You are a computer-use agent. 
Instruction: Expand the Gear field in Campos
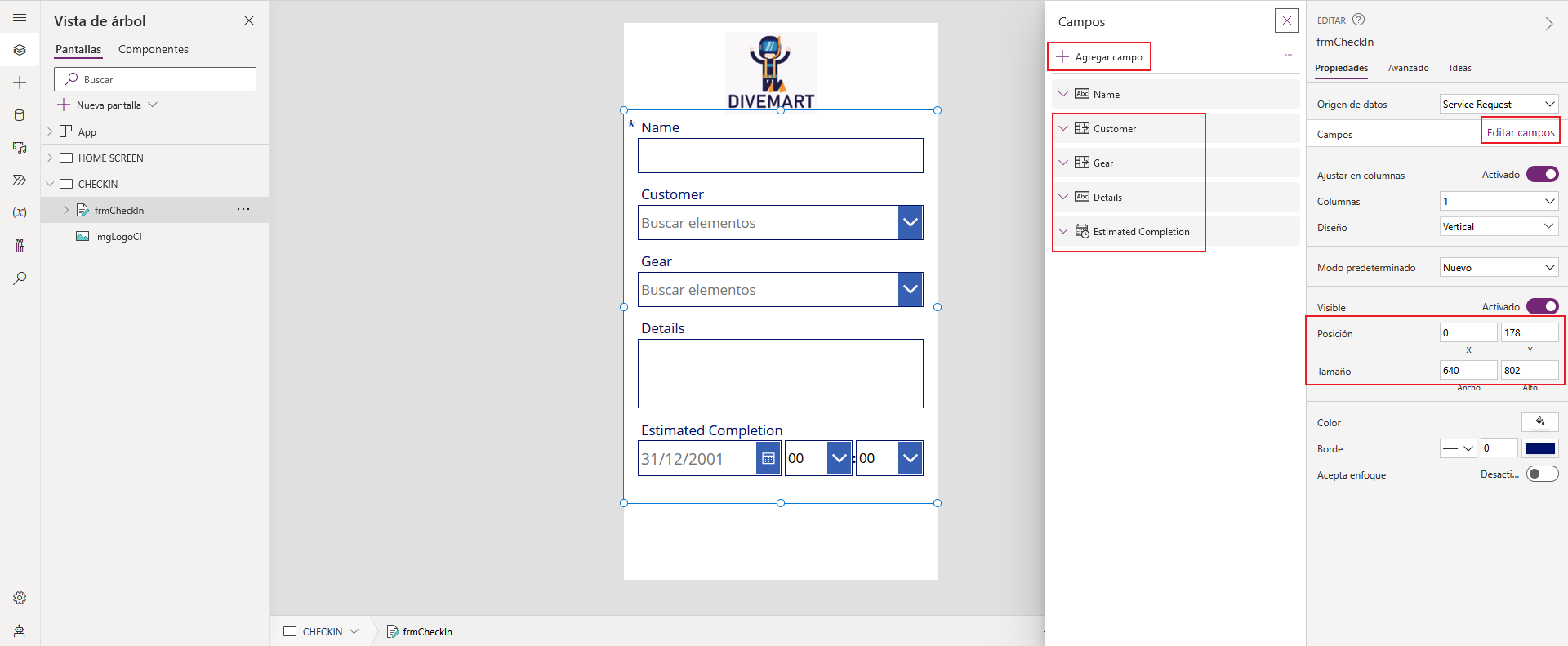[x=1063, y=163]
